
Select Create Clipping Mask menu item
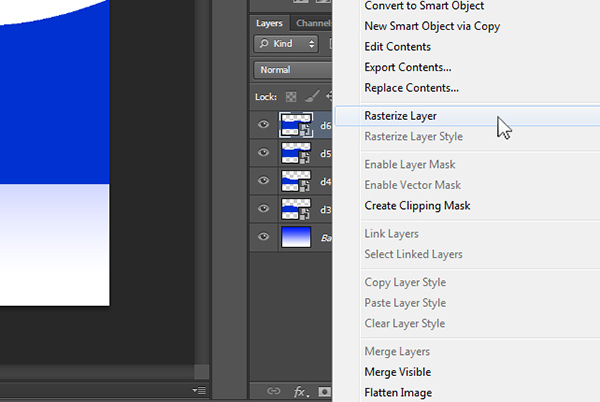point(417,206)
